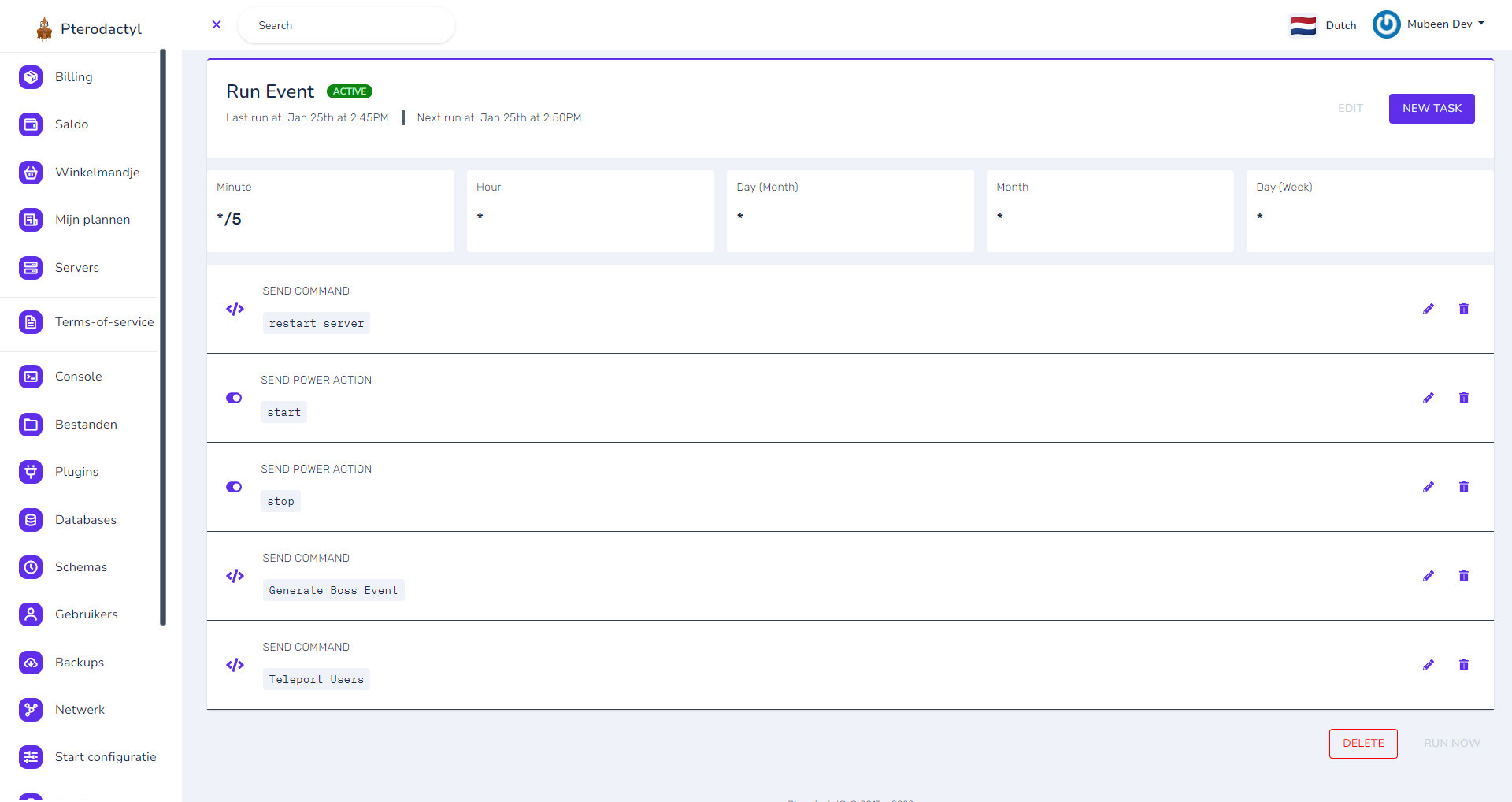Viewport: 1512px width, 802px height.
Task: Click the edit pencil for restart server task
Action: pyautogui.click(x=1429, y=309)
